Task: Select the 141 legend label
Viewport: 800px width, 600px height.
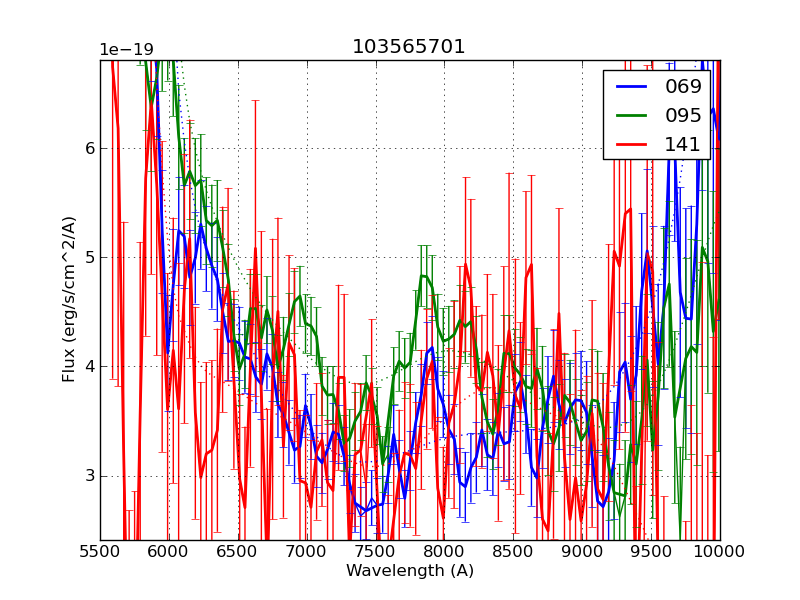Action: coord(683,144)
